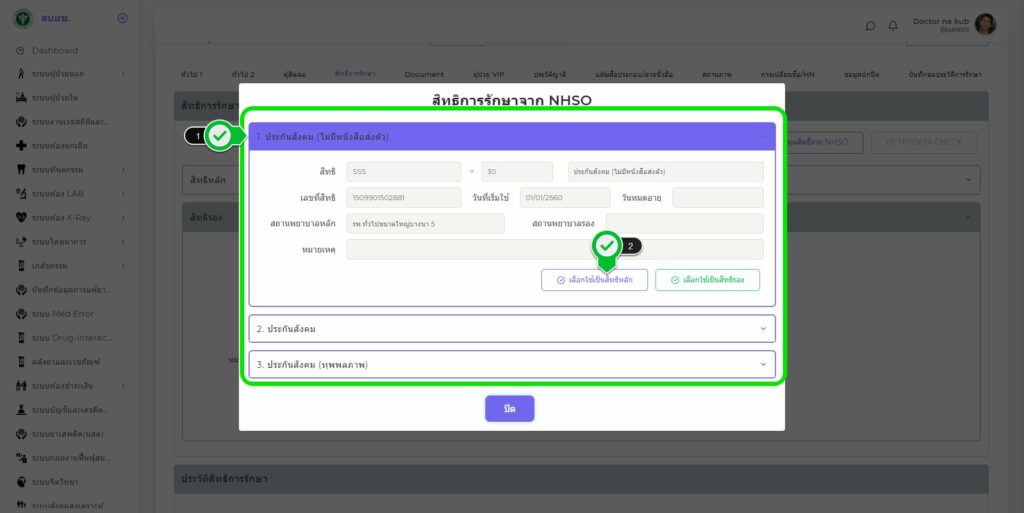Select the X-Ray room system icon
Screen dimensions: 1024x513
20,217
